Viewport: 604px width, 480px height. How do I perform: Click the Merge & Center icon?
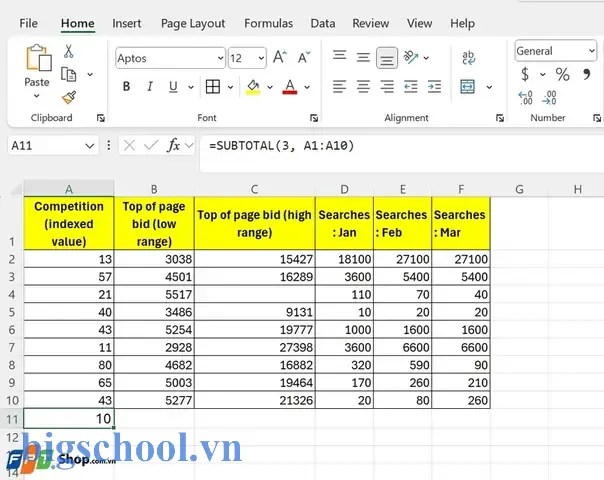pyautogui.click(x=467, y=87)
